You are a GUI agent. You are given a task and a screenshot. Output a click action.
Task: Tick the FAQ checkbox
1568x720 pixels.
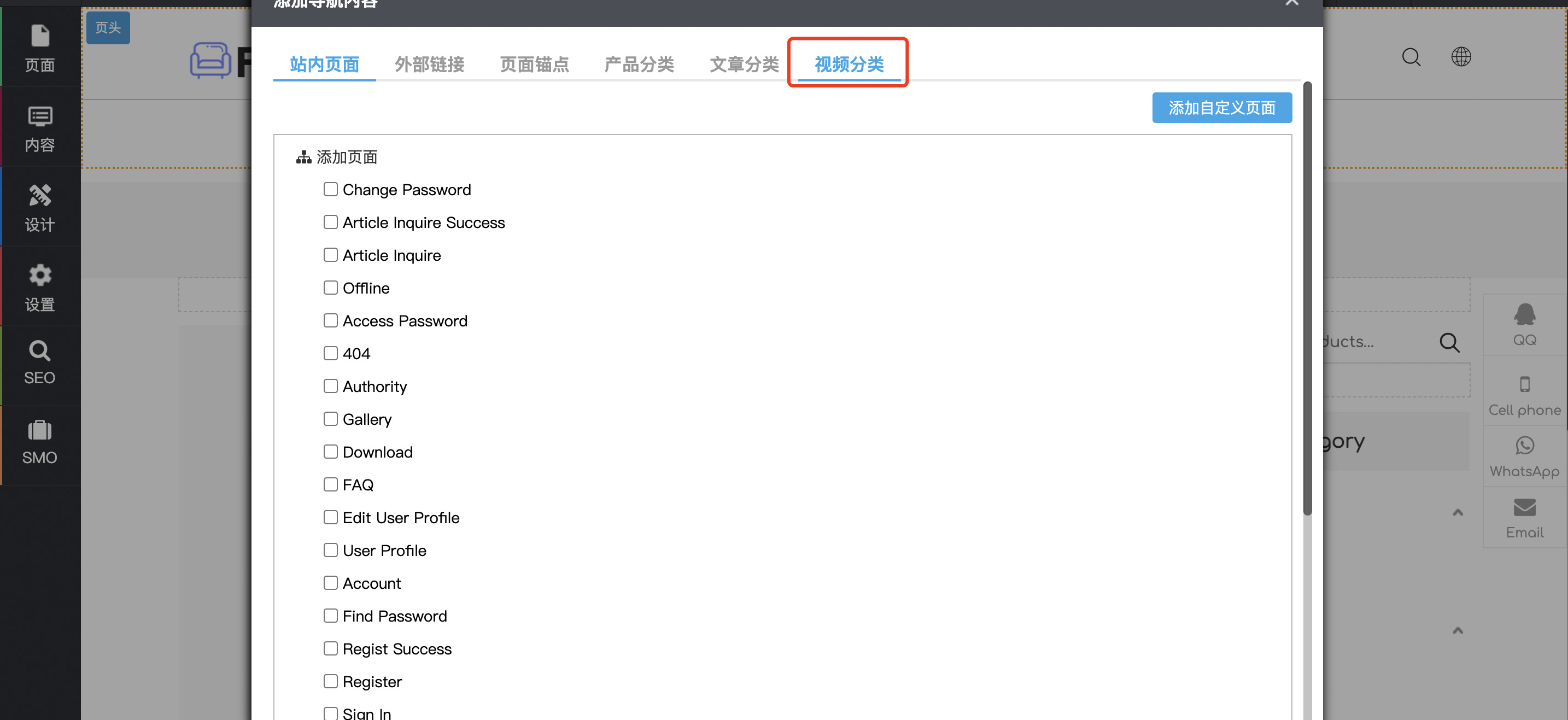coord(331,484)
